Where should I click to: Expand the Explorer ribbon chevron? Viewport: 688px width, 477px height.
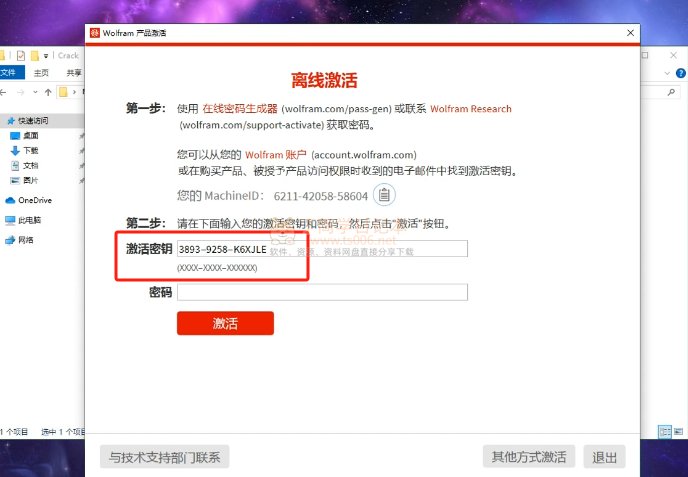667,73
